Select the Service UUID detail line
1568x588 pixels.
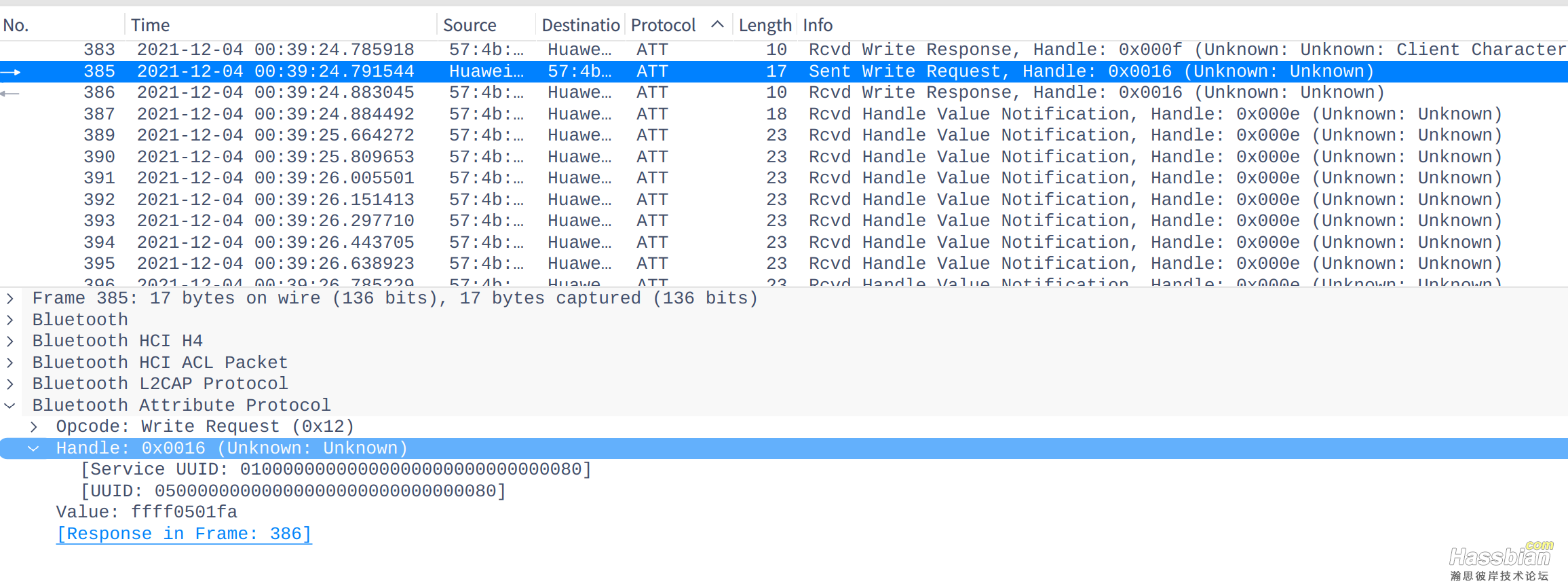click(x=336, y=469)
